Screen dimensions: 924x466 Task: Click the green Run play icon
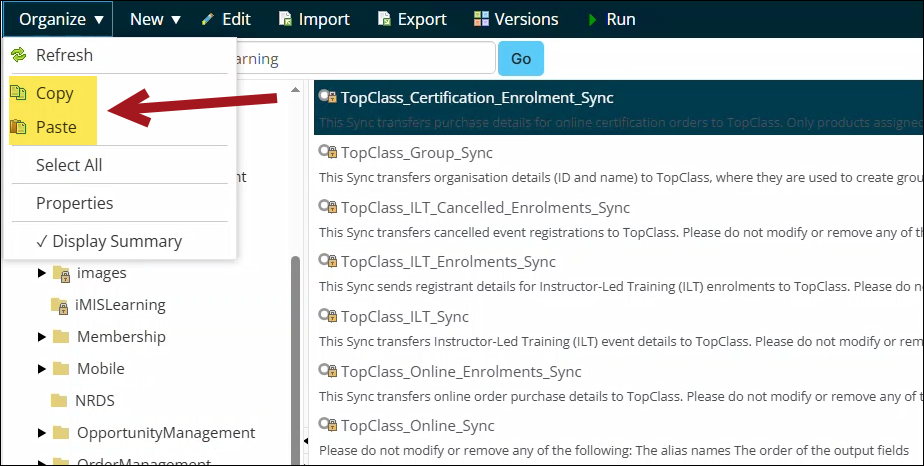click(592, 19)
